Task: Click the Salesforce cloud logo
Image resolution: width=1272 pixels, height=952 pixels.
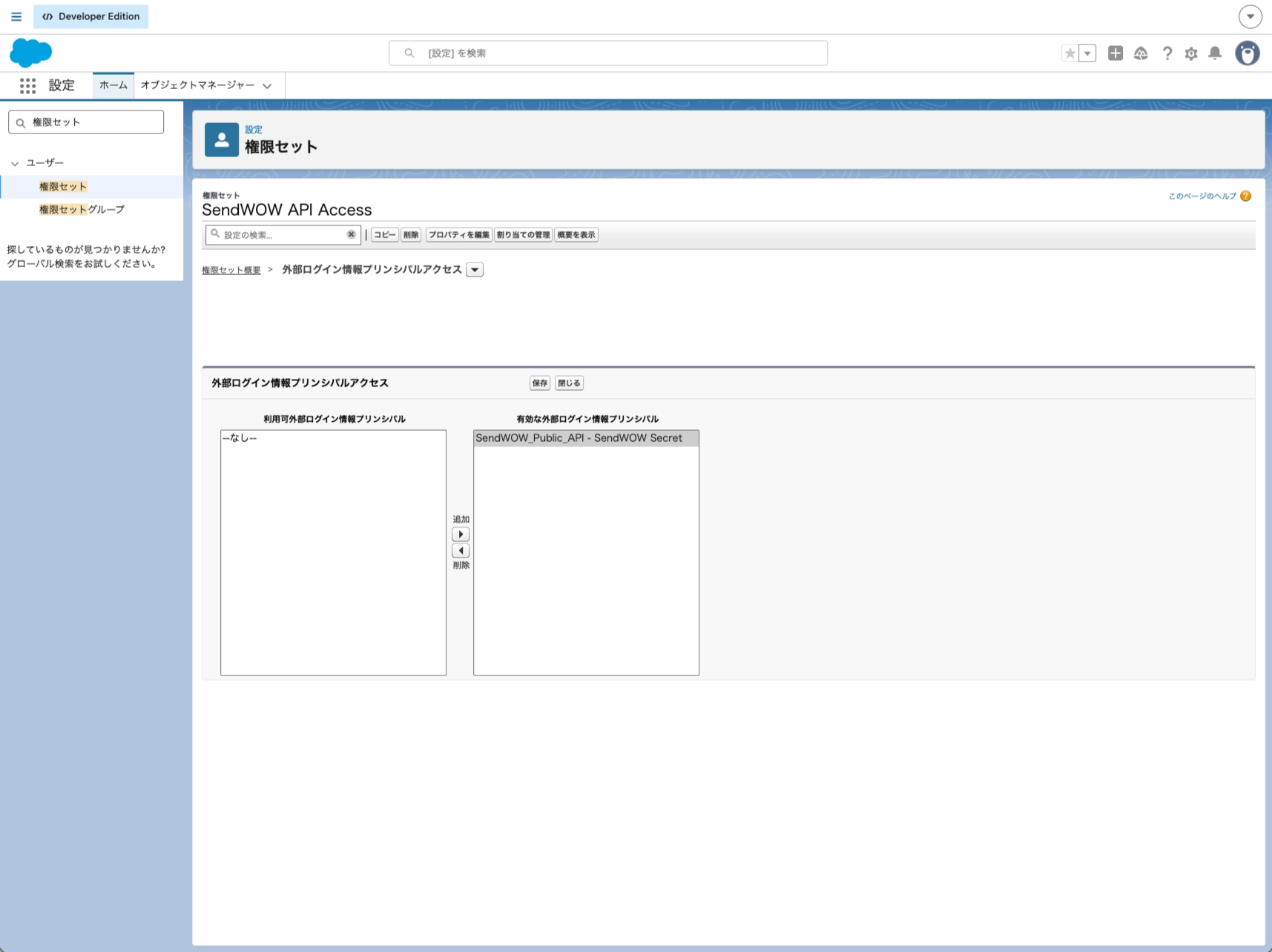Action: point(30,53)
